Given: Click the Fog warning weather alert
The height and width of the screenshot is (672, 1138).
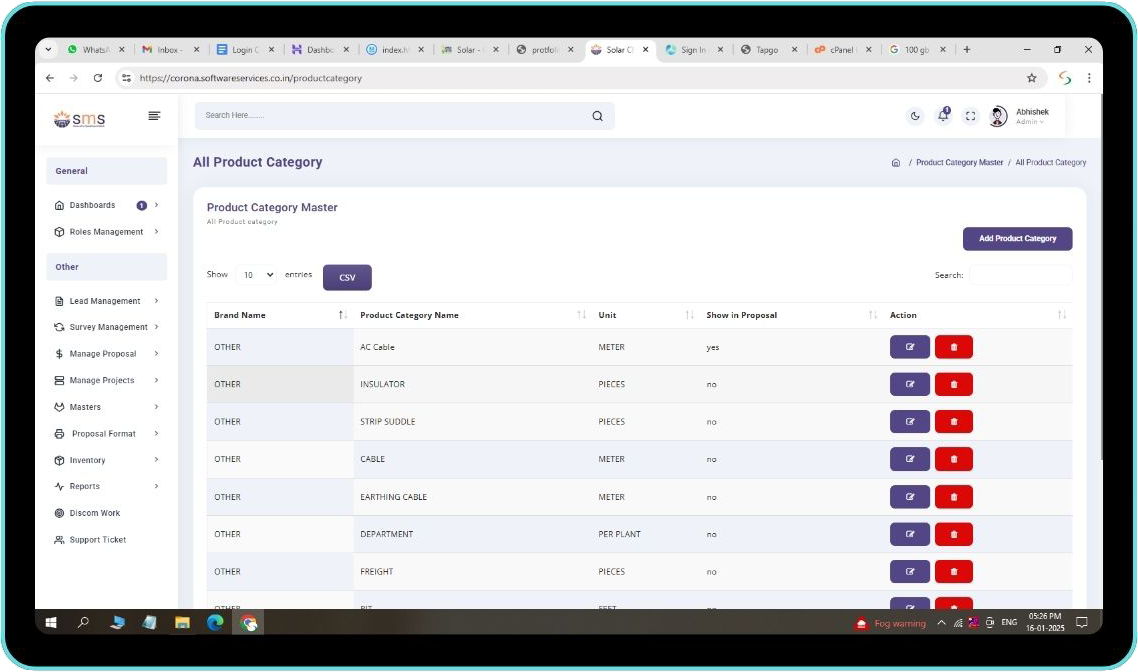Looking at the screenshot, I should pos(891,623).
